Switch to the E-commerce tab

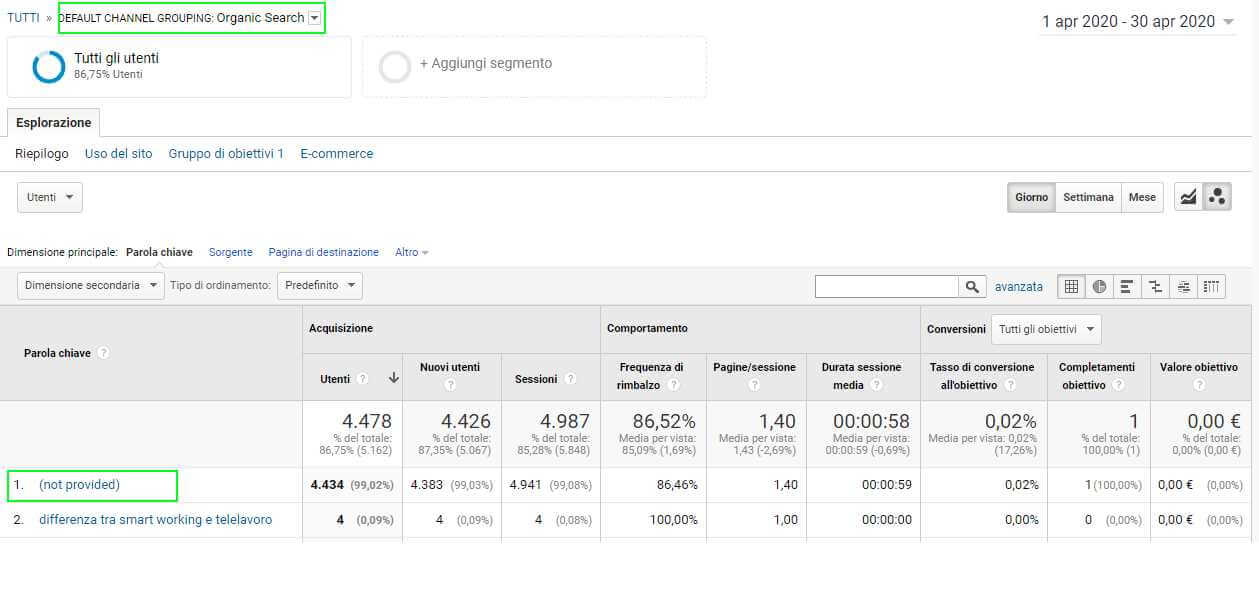336,154
